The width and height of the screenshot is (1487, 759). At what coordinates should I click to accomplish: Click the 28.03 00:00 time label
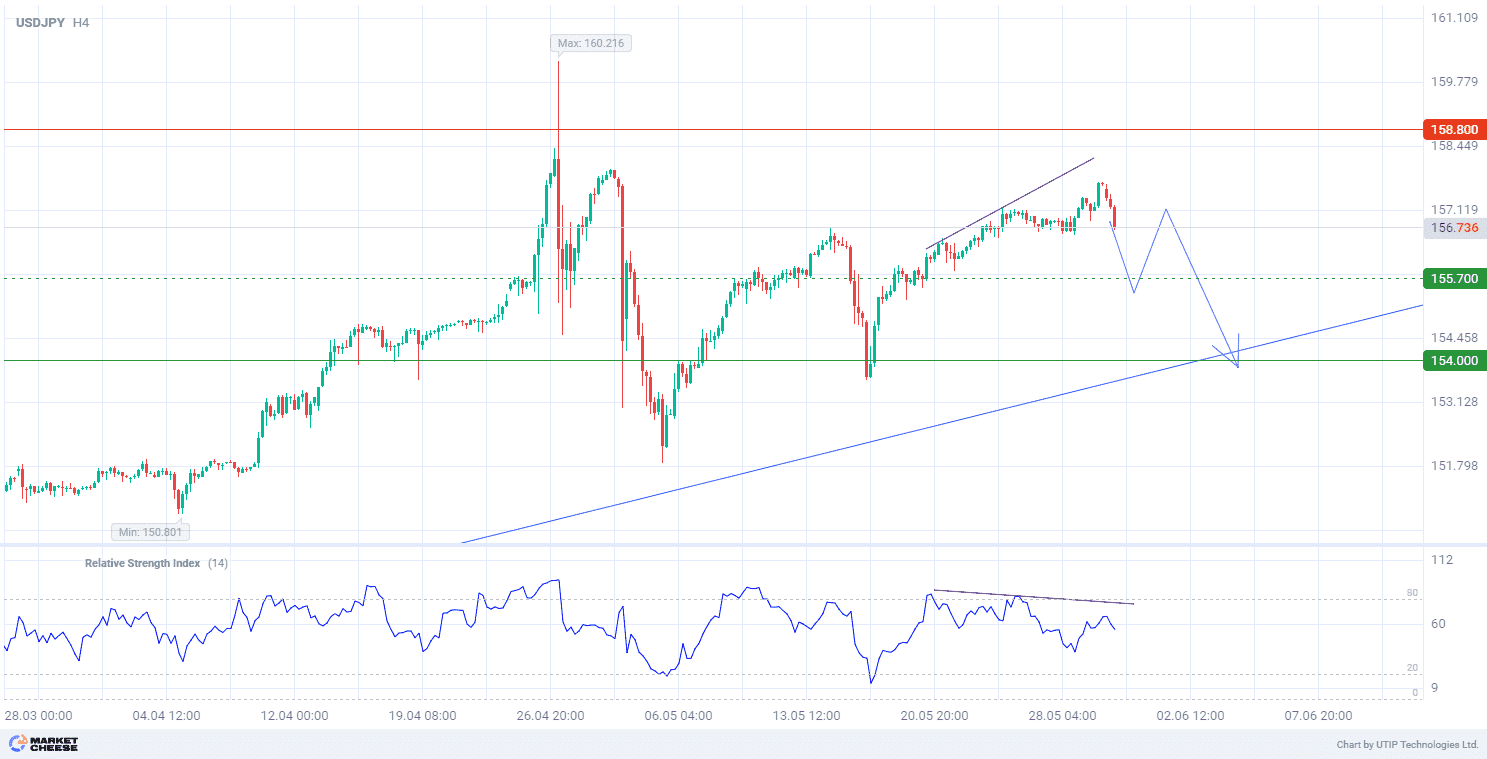(38, 716)
